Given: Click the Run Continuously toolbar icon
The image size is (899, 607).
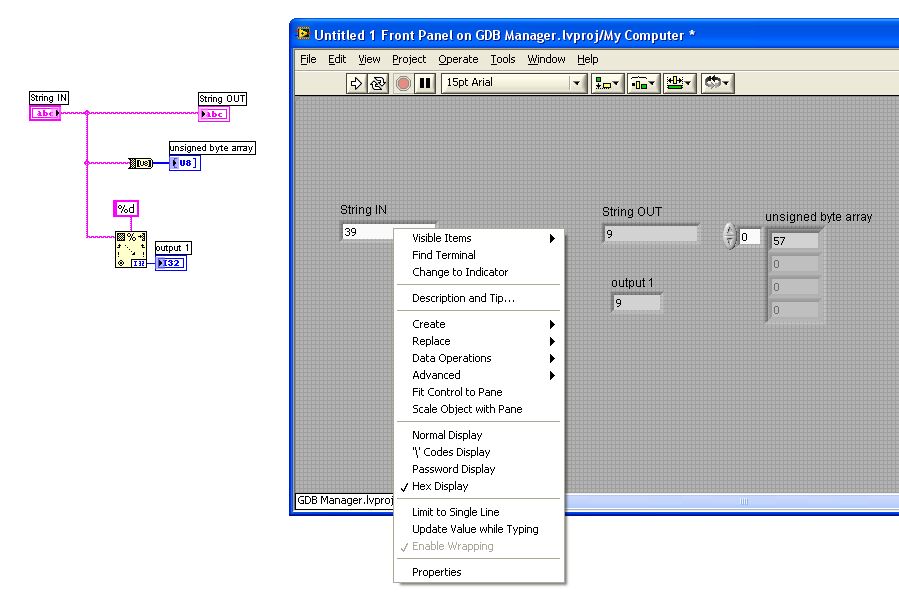Looking at the screenshot, I should (378, 83).
